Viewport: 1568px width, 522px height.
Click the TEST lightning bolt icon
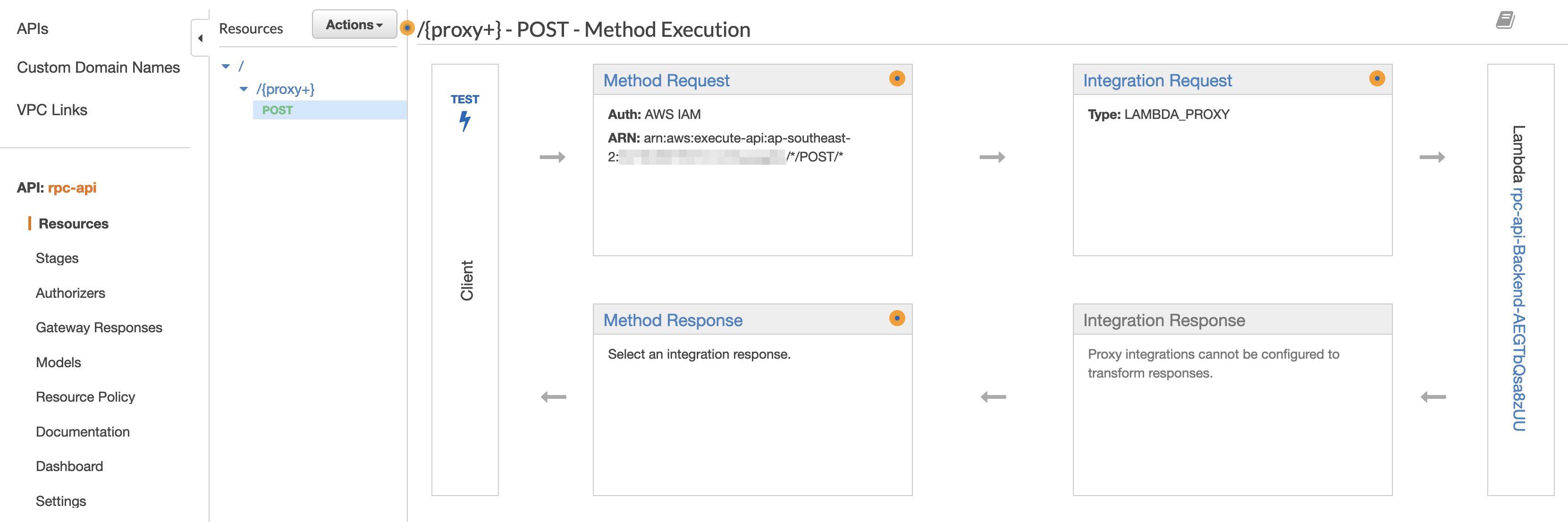coord(465,120)
